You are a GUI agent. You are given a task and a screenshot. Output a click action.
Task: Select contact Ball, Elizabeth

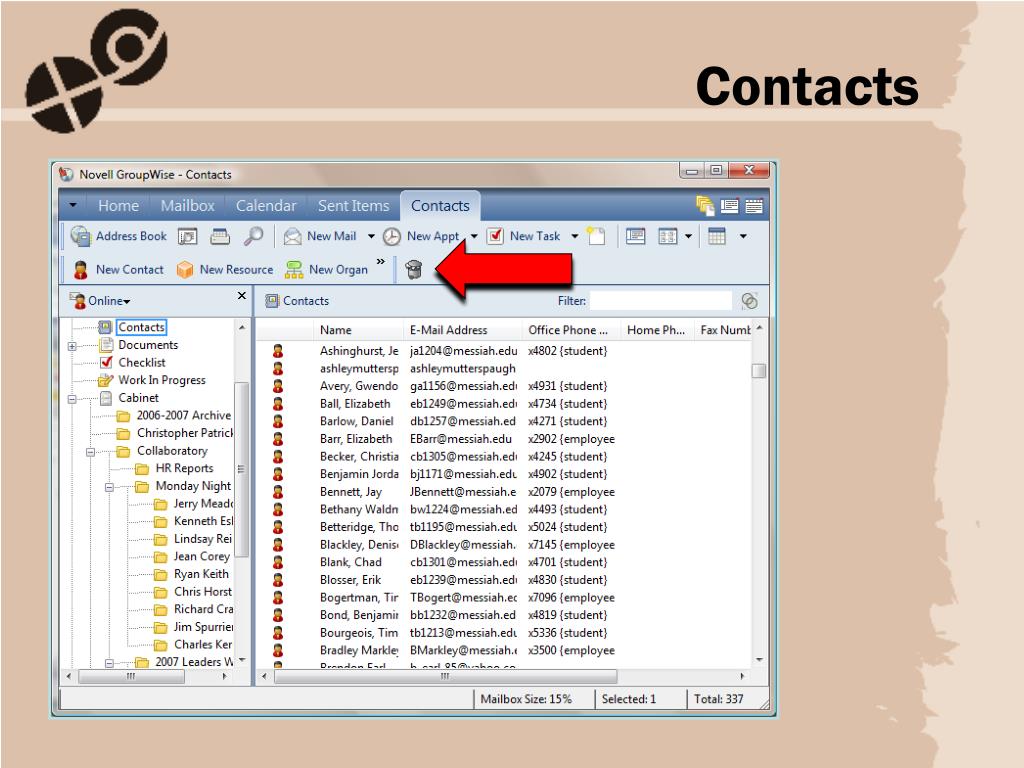(355, 404)
